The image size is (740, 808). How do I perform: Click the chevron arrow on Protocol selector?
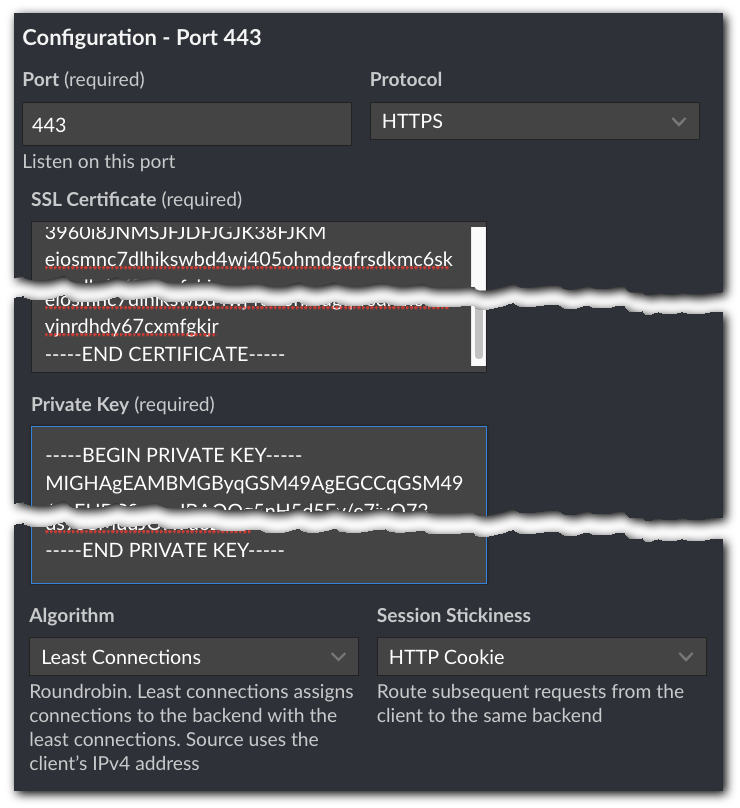point(679,122)
